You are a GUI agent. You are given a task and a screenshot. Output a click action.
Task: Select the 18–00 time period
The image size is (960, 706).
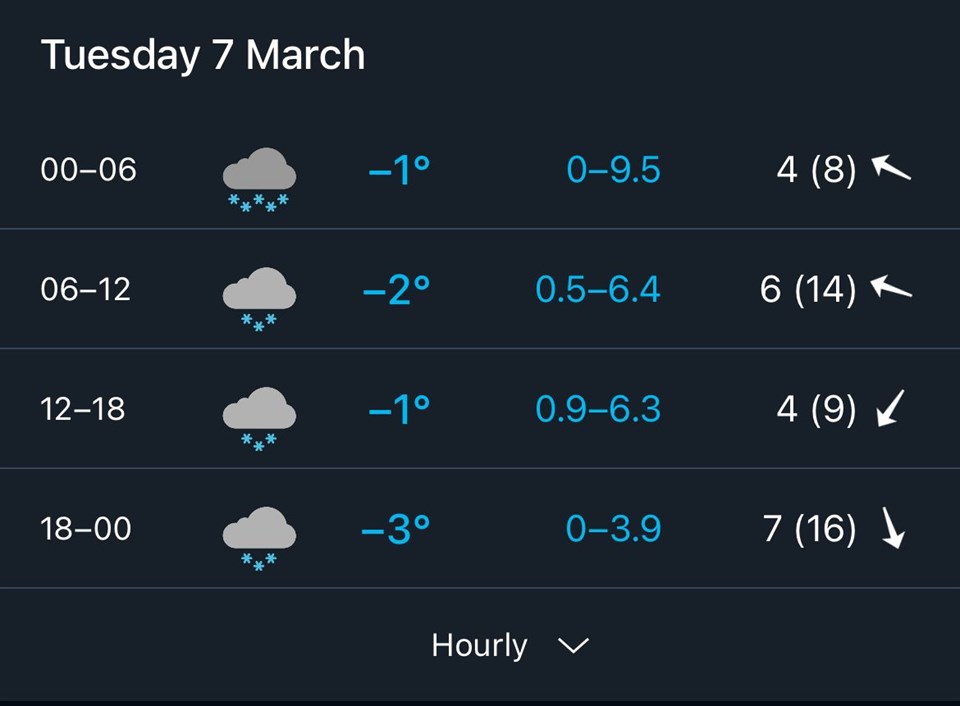[x=86, y=528]
